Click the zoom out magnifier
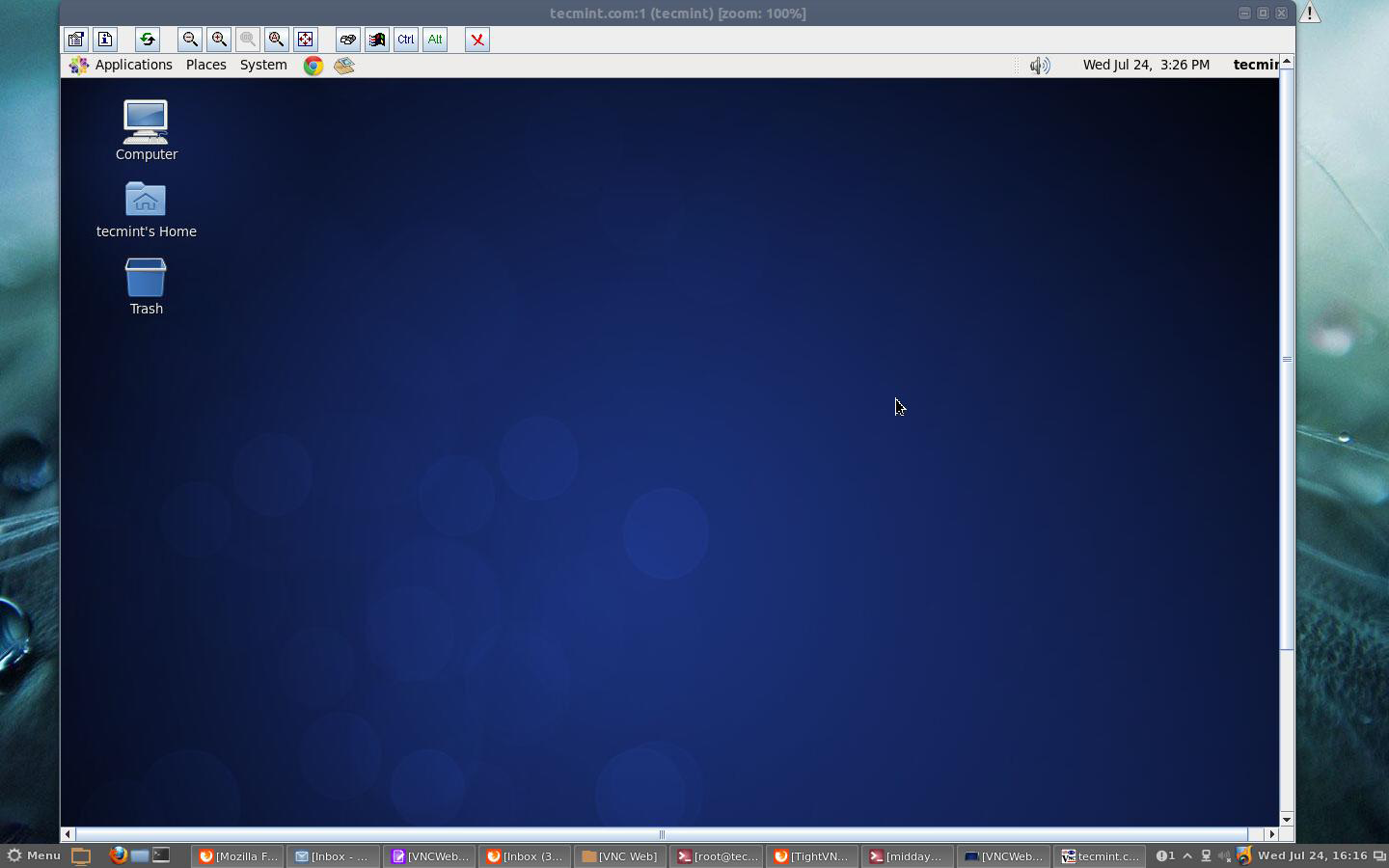 190,40
